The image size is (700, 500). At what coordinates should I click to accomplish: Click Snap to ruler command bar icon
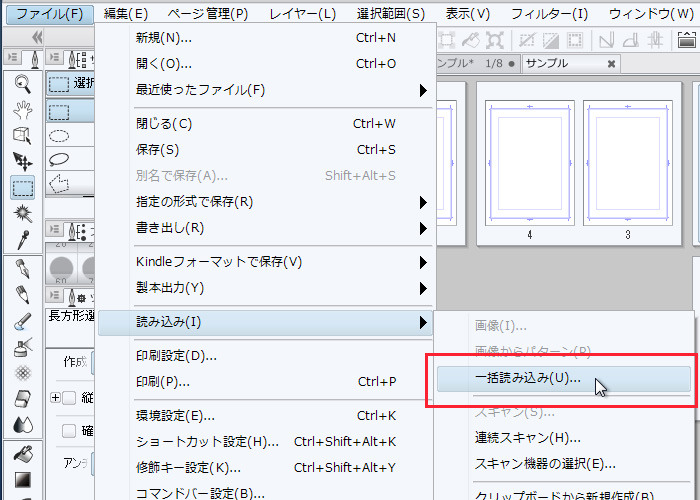pyautogui.click(x=606, y=41)
